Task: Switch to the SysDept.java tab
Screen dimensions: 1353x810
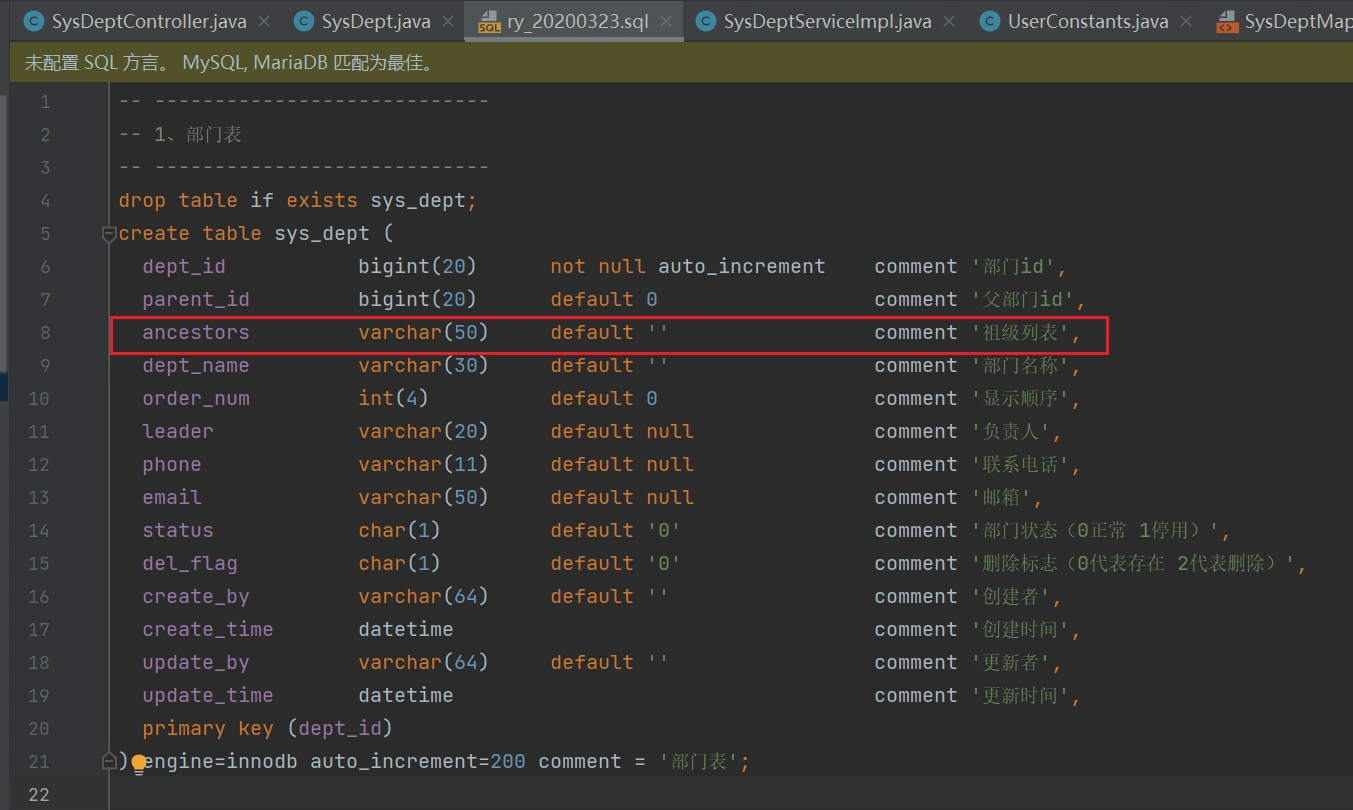Action: pos(375,21)
